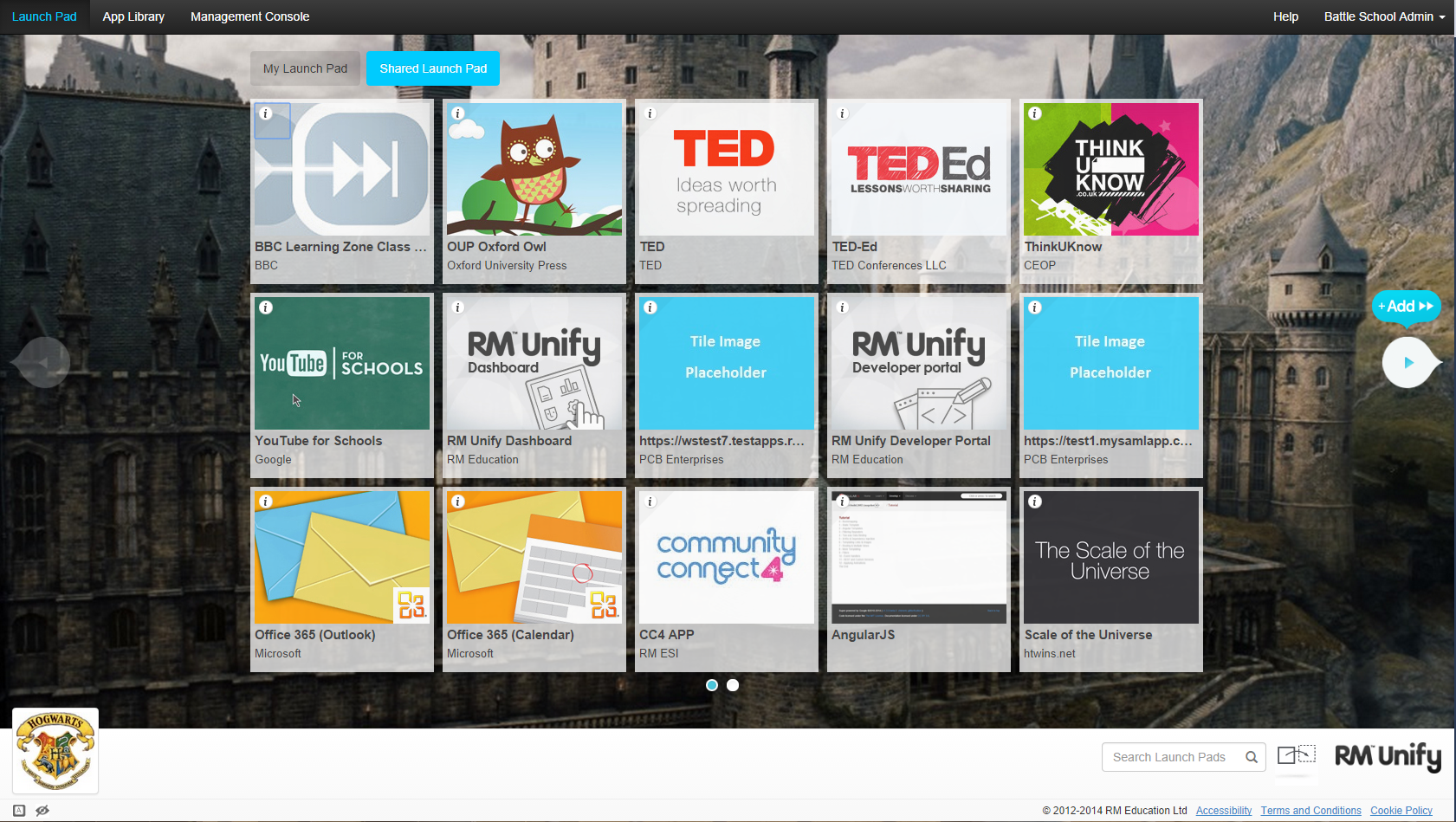Click the RM Unify logo in footer

pos(1388,757)
